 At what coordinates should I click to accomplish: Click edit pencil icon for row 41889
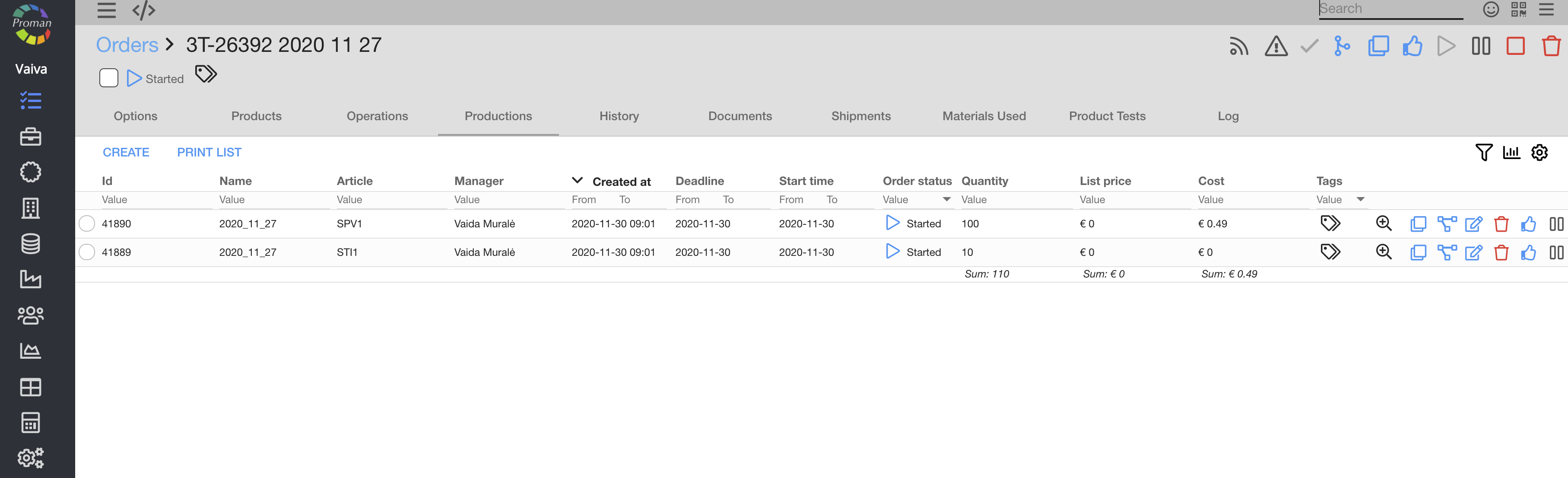pos(1473,252)
